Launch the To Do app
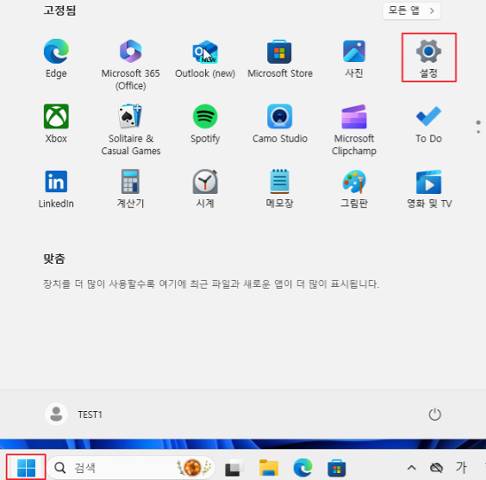 (429, 124)
